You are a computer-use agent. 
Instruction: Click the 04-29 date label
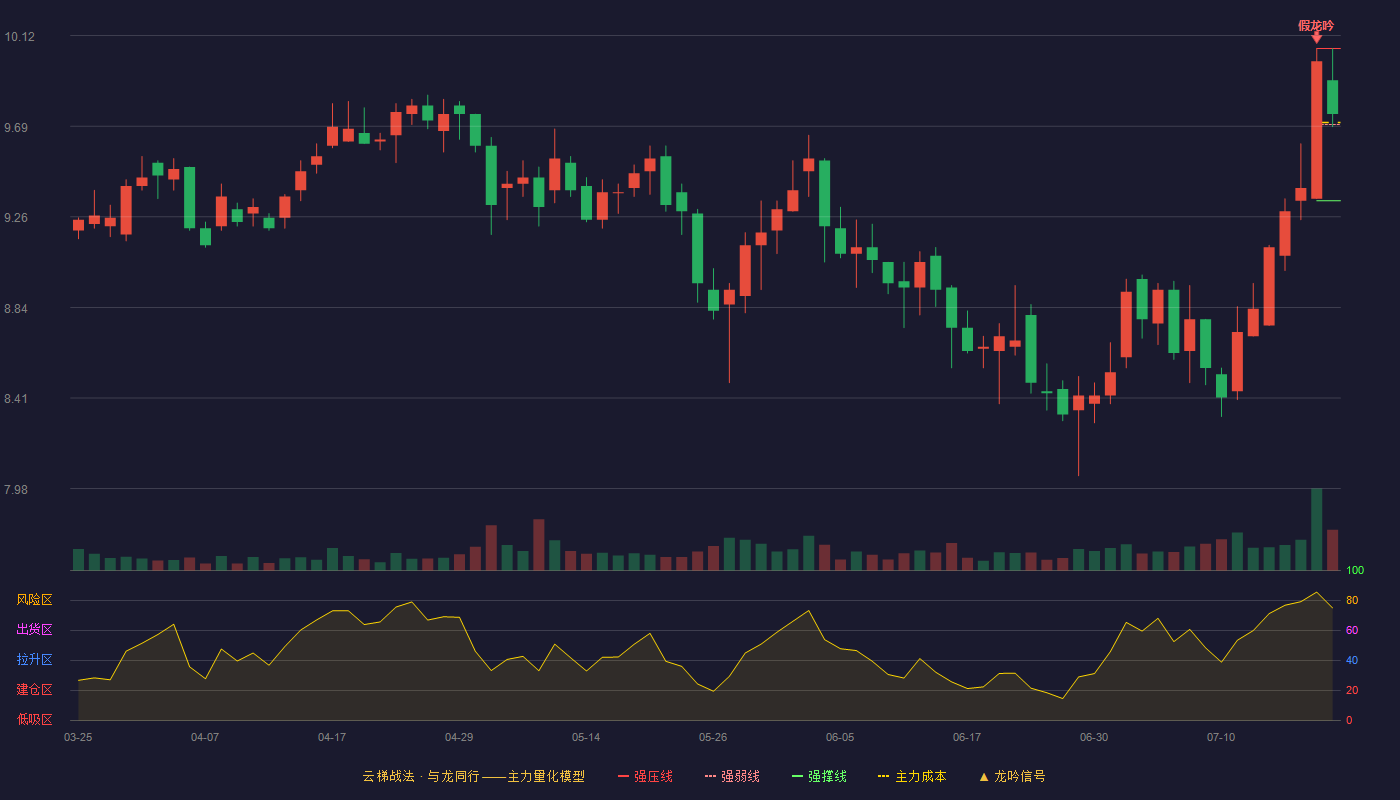click(x=459, y=737)
